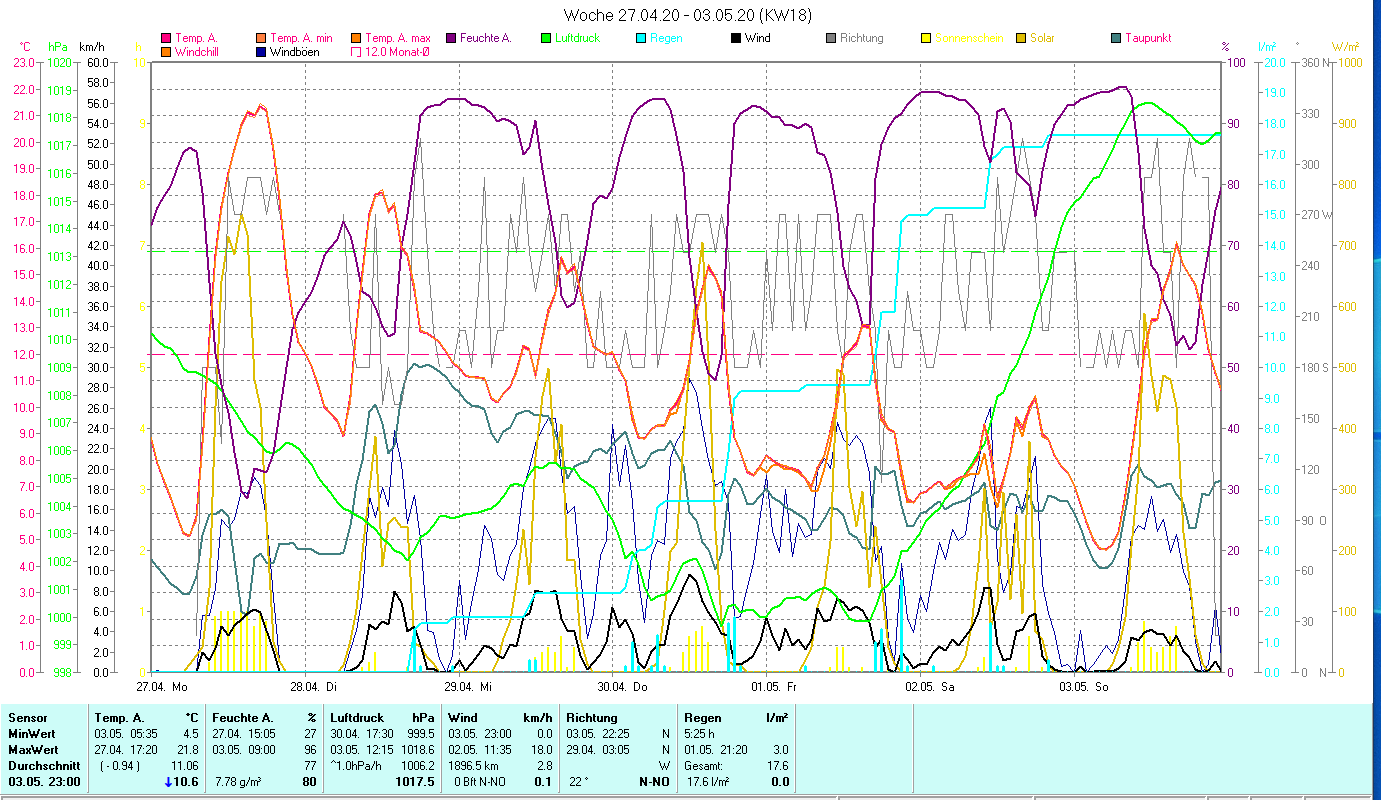Click the sunshine duration '5:25 h'

pyautogui.click(x=700, y=734)
